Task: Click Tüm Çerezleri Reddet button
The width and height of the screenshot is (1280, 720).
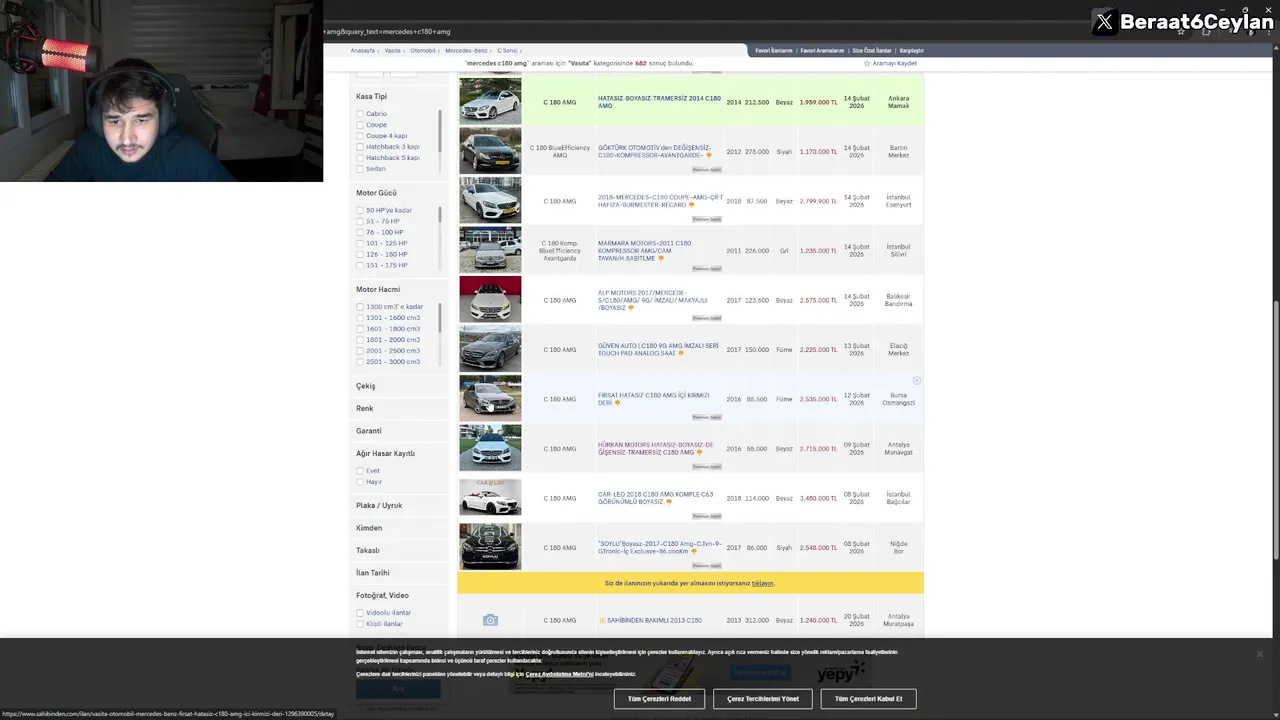Action: (659, 699)
